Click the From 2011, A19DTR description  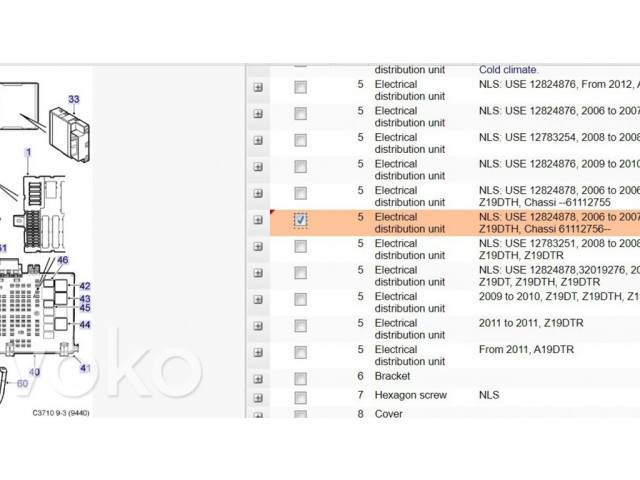(527, 349)
